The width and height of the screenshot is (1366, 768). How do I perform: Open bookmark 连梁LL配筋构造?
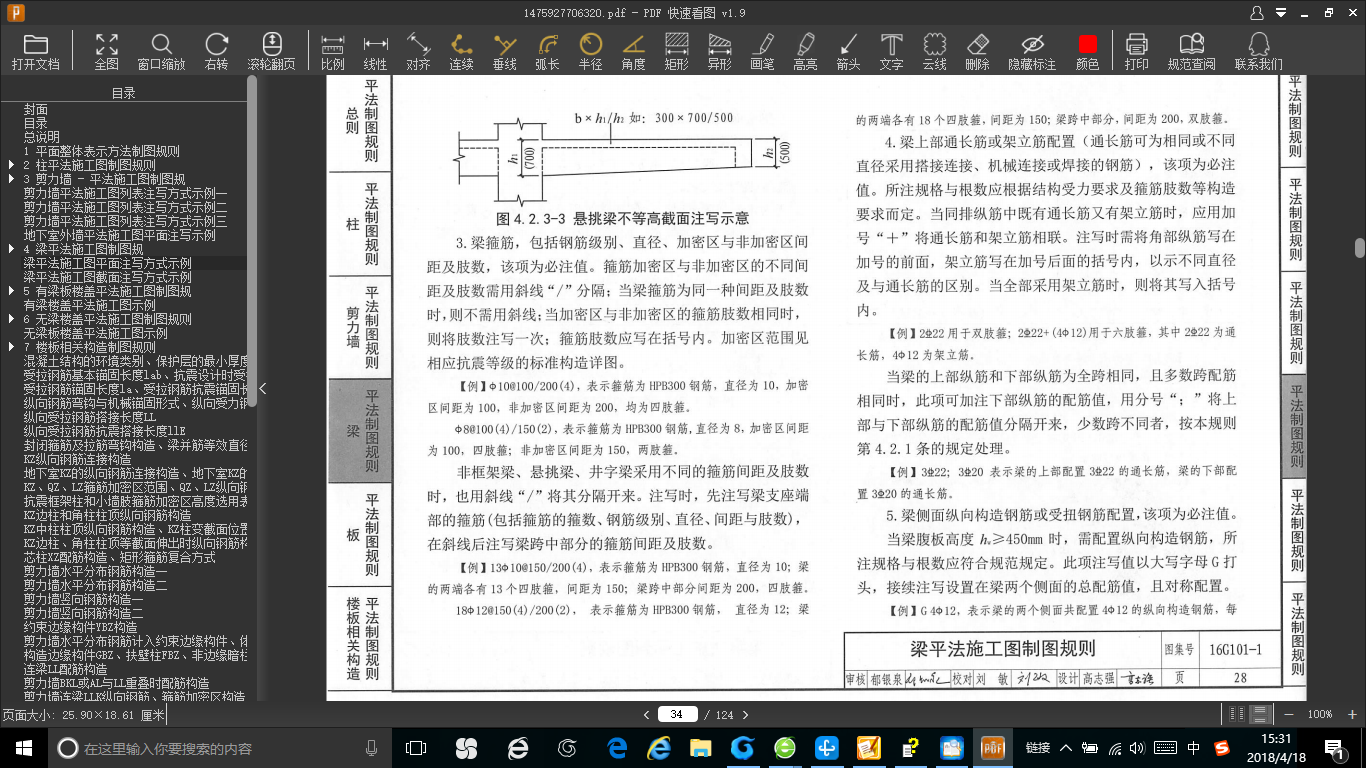[65, 669]
